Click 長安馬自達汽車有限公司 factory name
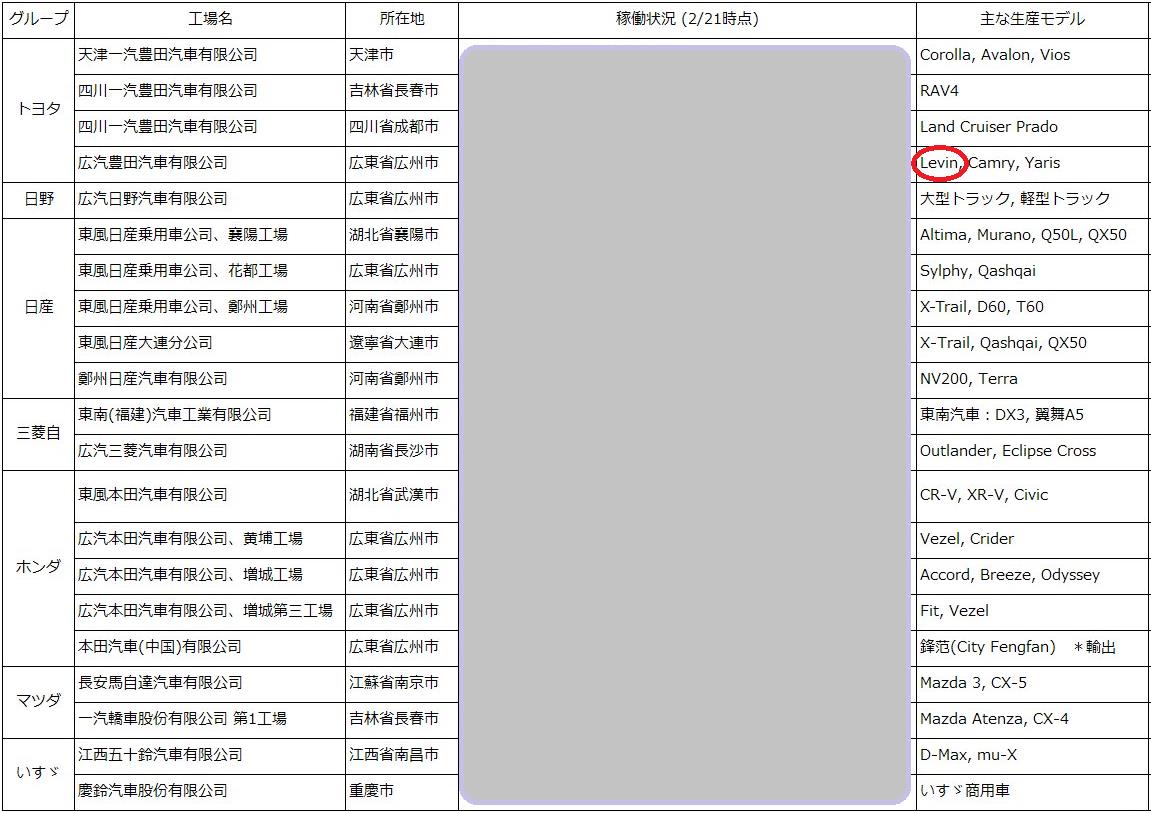This screenshot has width=1151, height=813. tap(160, 682)
